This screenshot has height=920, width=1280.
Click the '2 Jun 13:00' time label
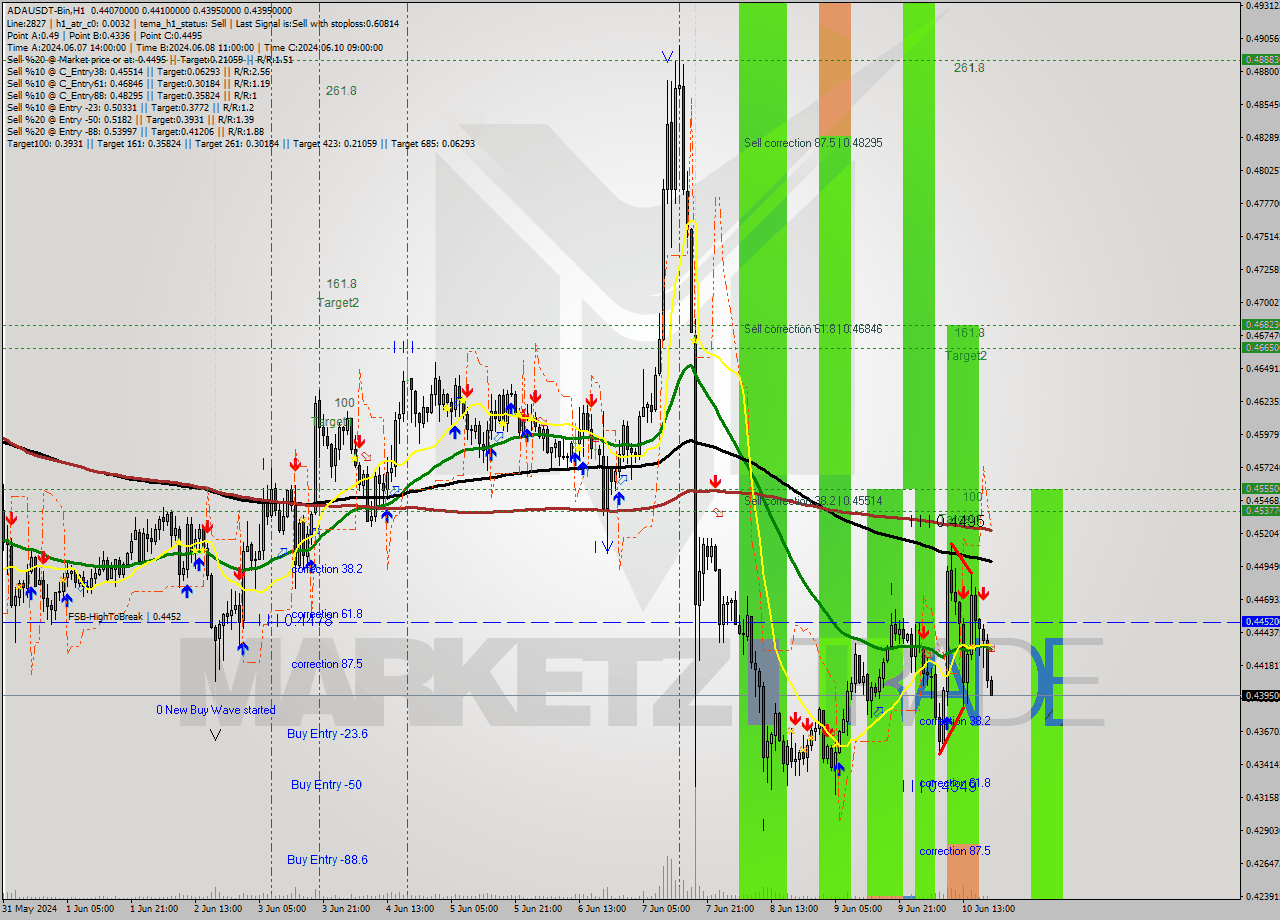pyautogui.click(x=219, y=909)
